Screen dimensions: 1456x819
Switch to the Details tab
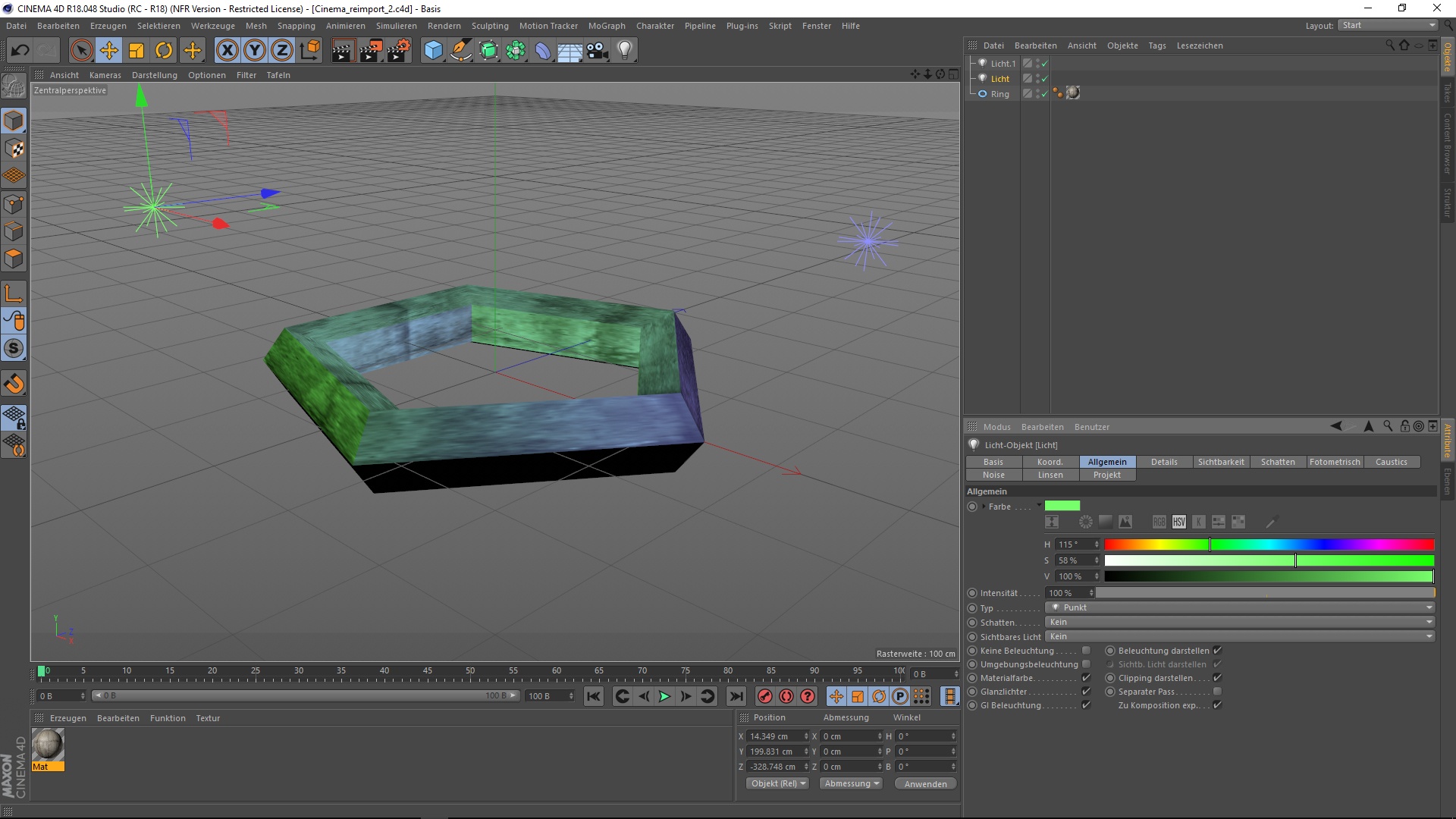(x=1164, y=462)
